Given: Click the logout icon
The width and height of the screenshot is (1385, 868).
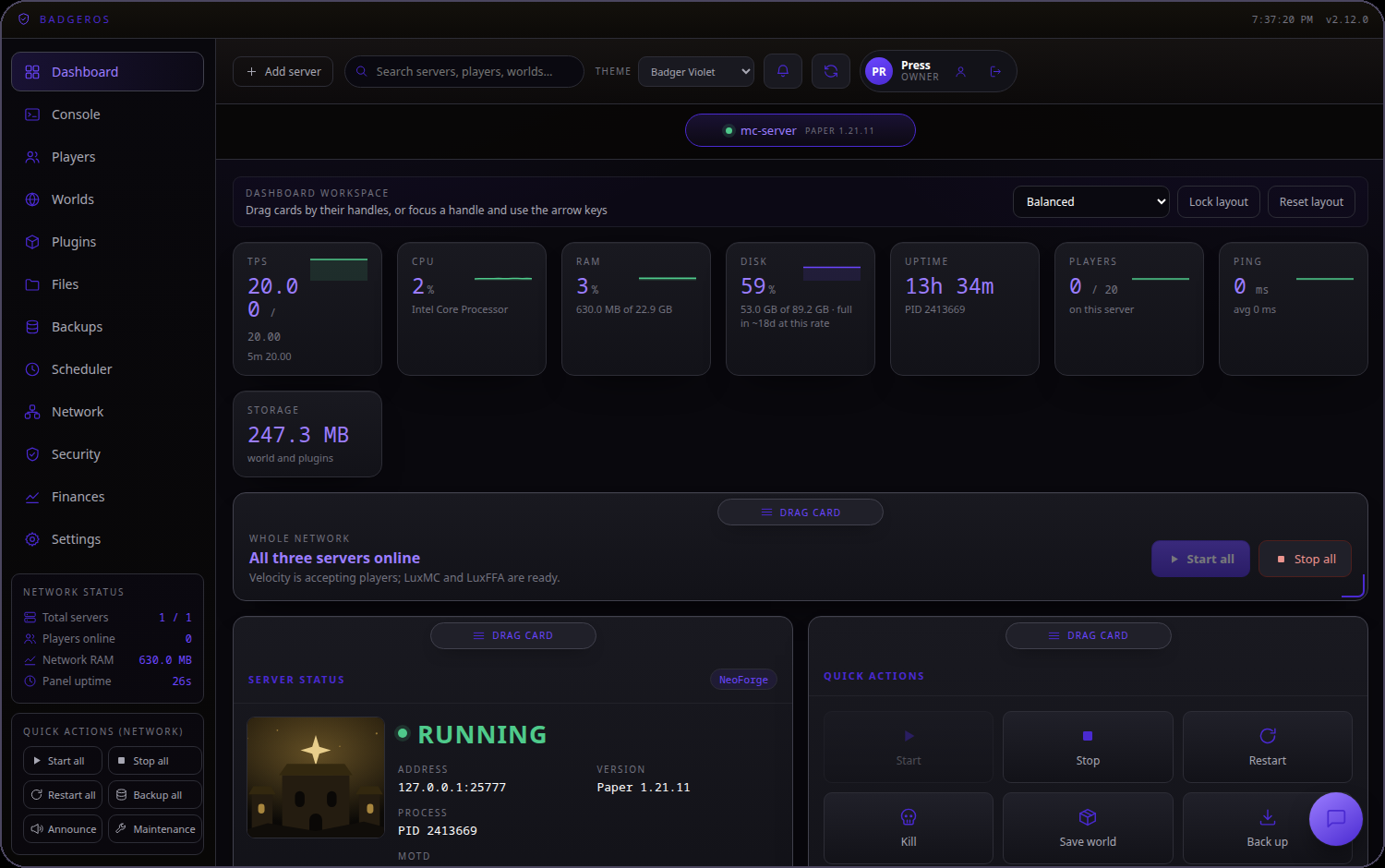Looking at the screenshot, I should [x=995, y=71].
